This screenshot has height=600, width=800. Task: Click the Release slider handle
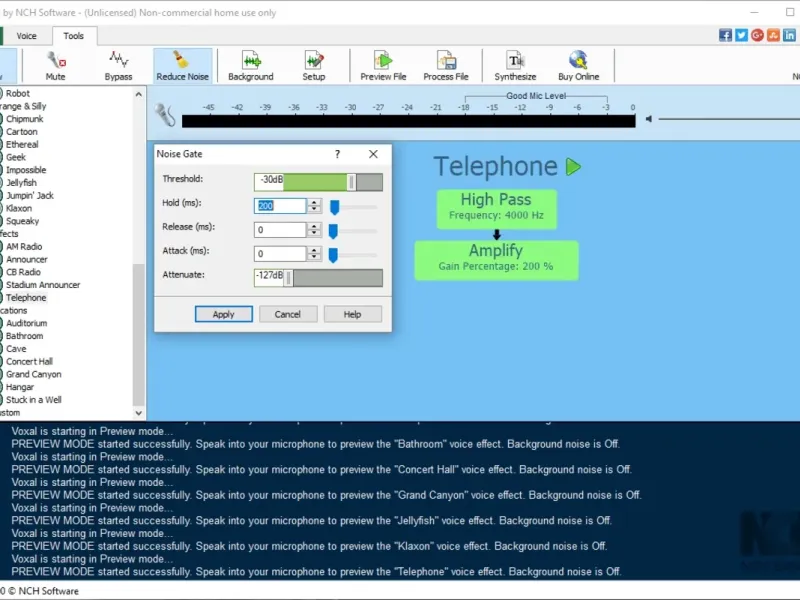tap(333, 231)
